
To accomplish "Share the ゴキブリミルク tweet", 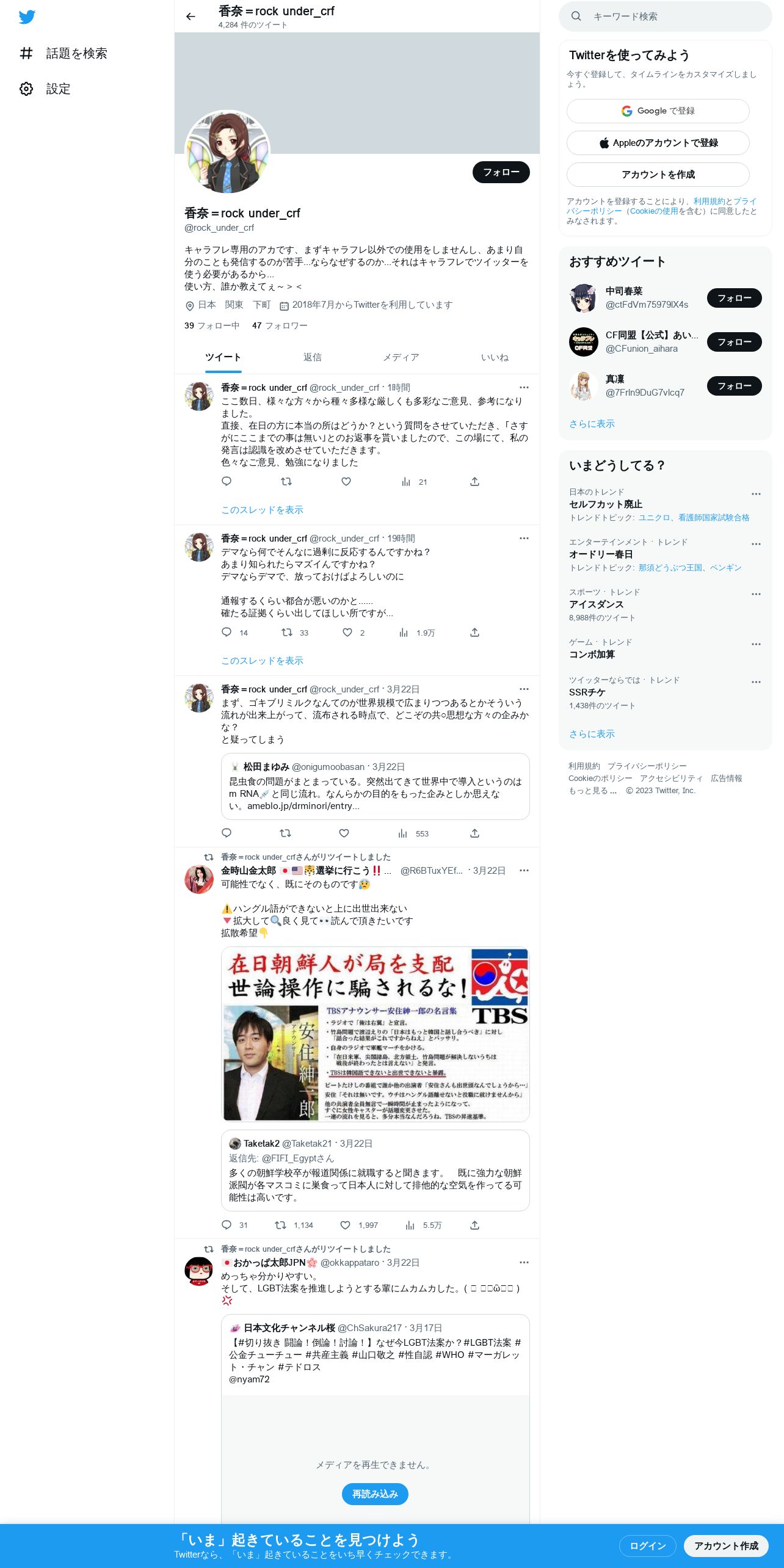I will (x=474, y=833).
